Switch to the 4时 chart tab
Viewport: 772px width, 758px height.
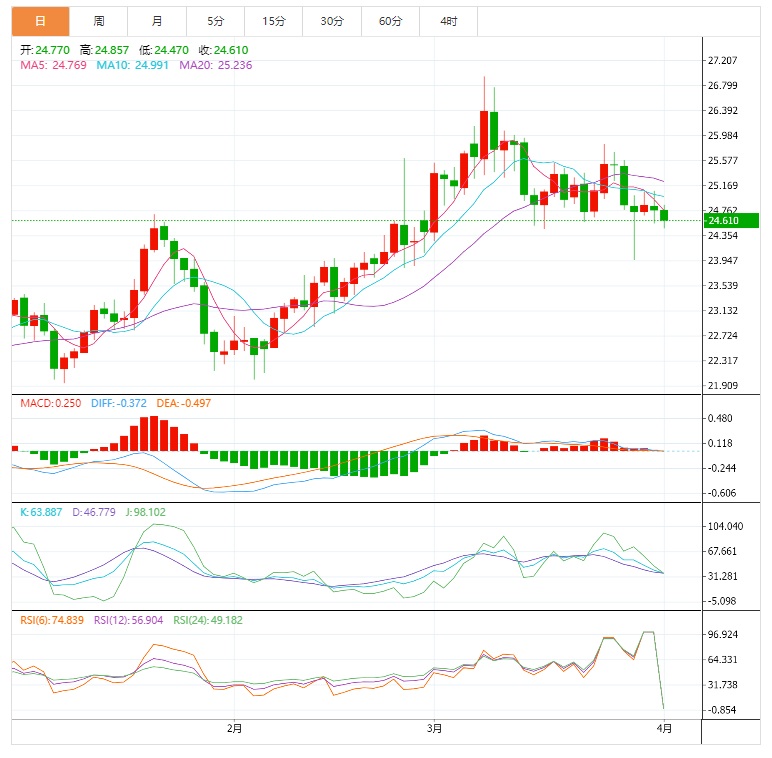[x=449, y=21]
